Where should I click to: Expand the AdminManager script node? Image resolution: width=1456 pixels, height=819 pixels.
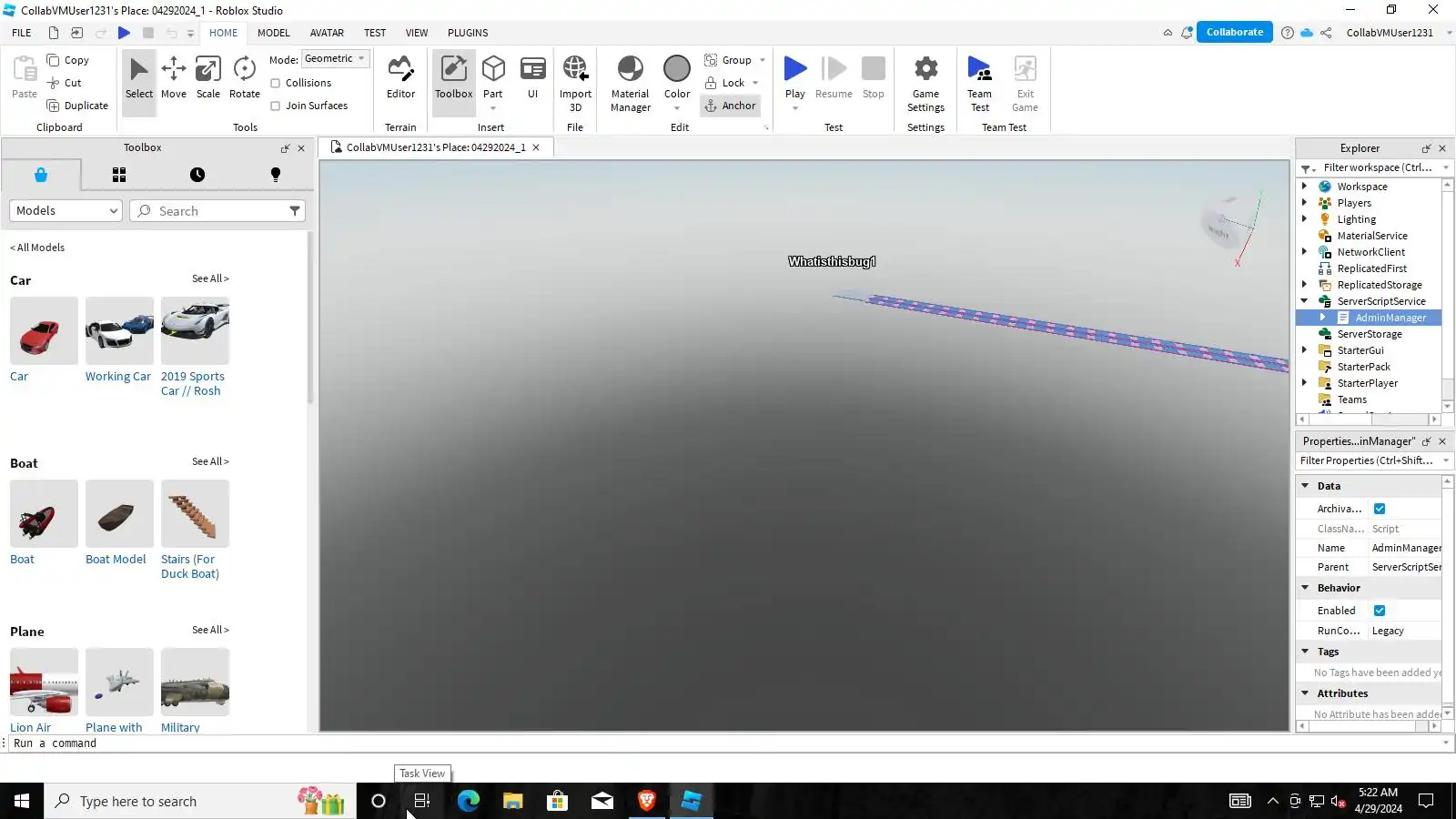click(x=1323, y=318)
